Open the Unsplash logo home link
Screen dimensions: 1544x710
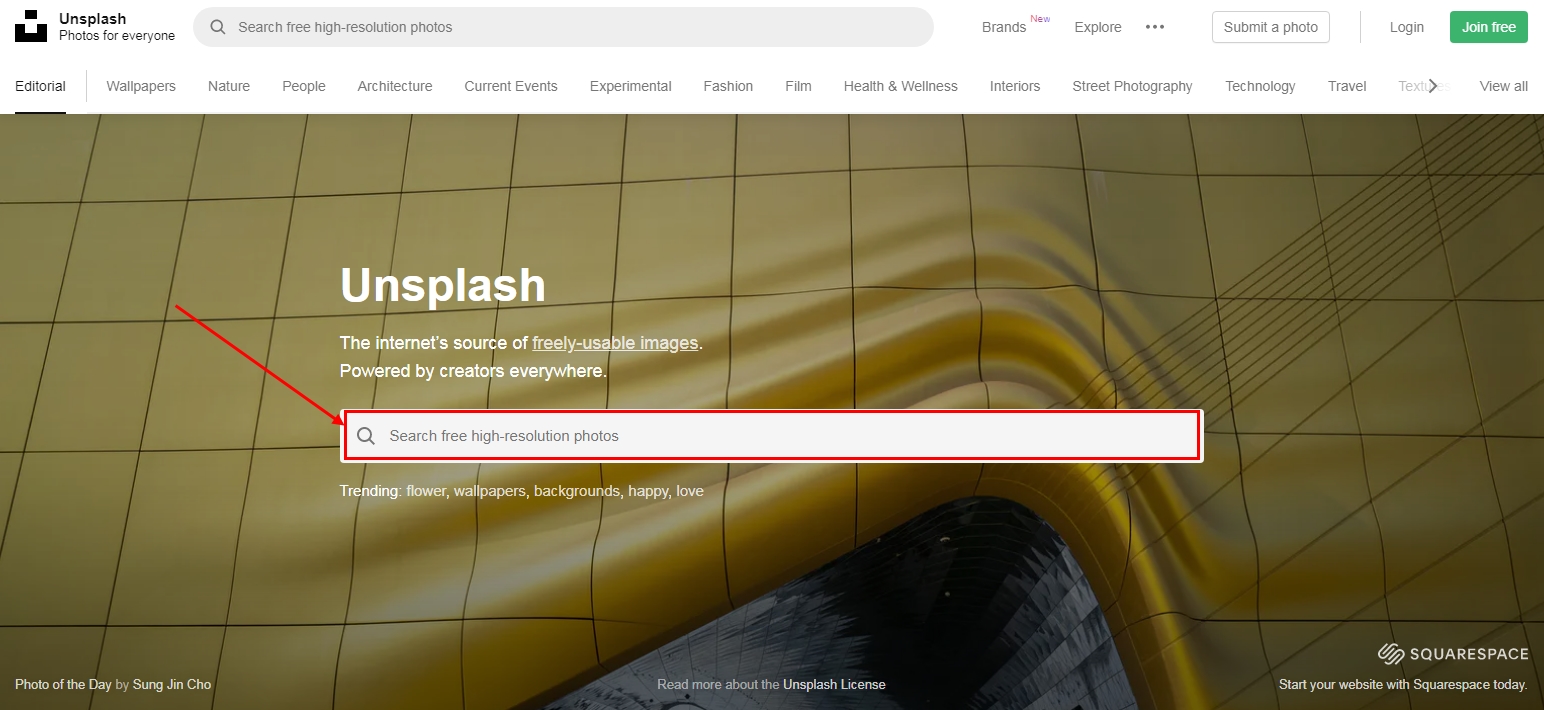coord(31,27)
